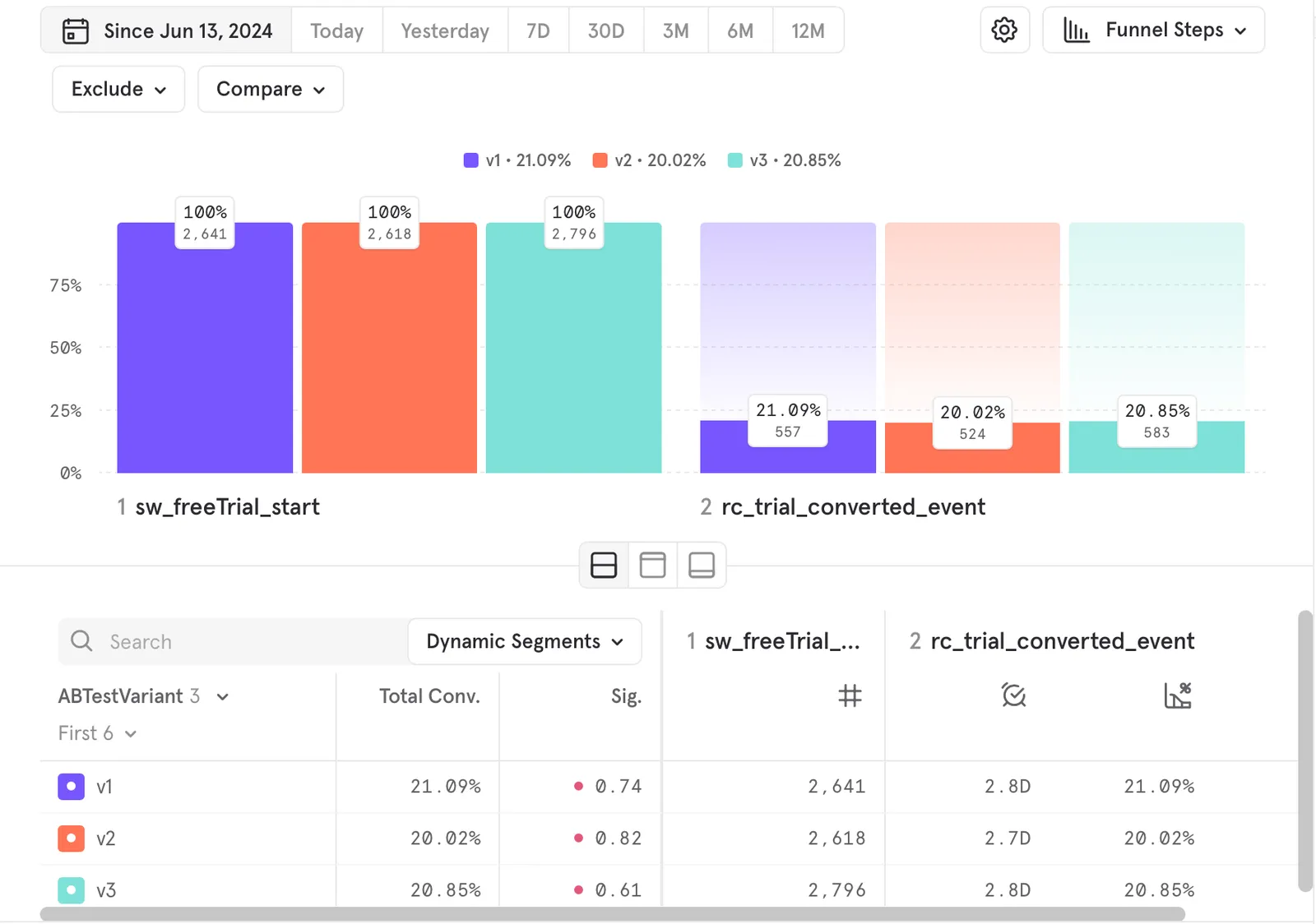The image size is (1316, 924).
Task: Select the Yesterday date range
Action: tap(445, 31)
